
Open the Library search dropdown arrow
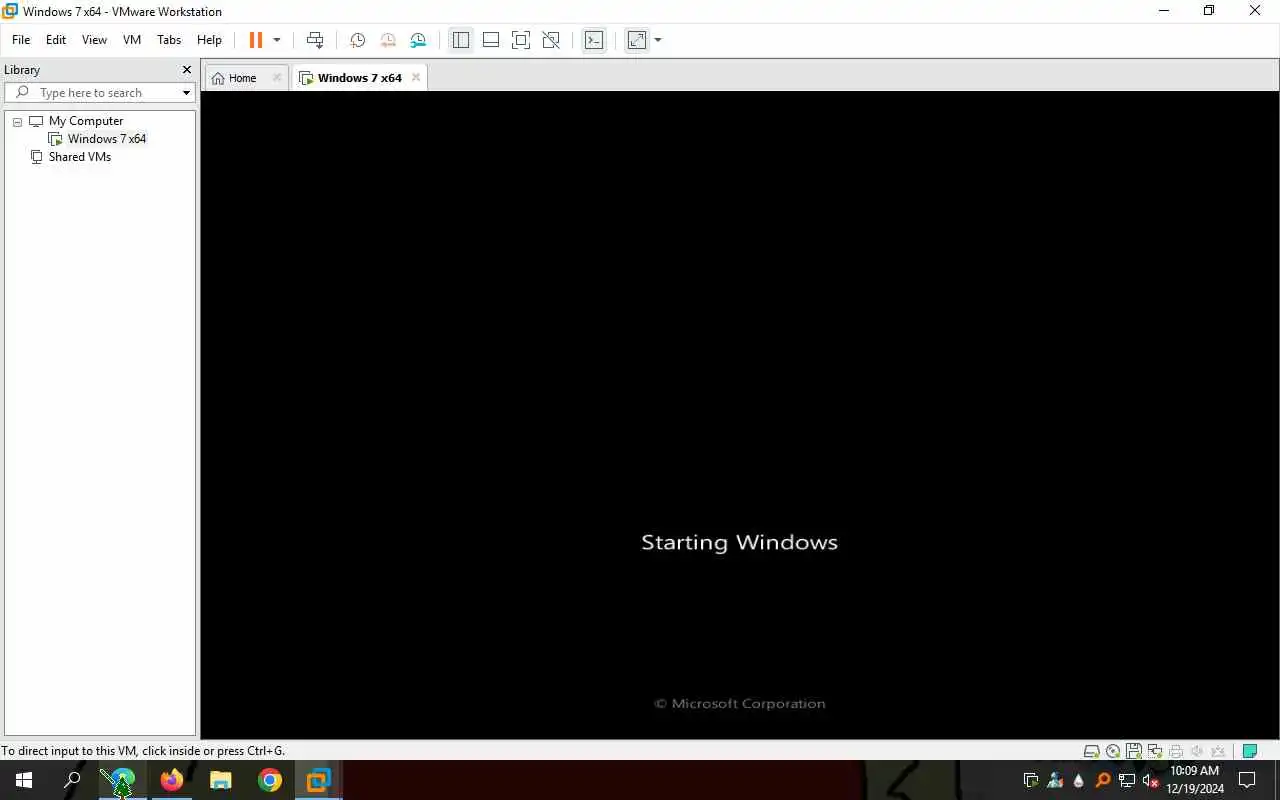tap(186, 93)
